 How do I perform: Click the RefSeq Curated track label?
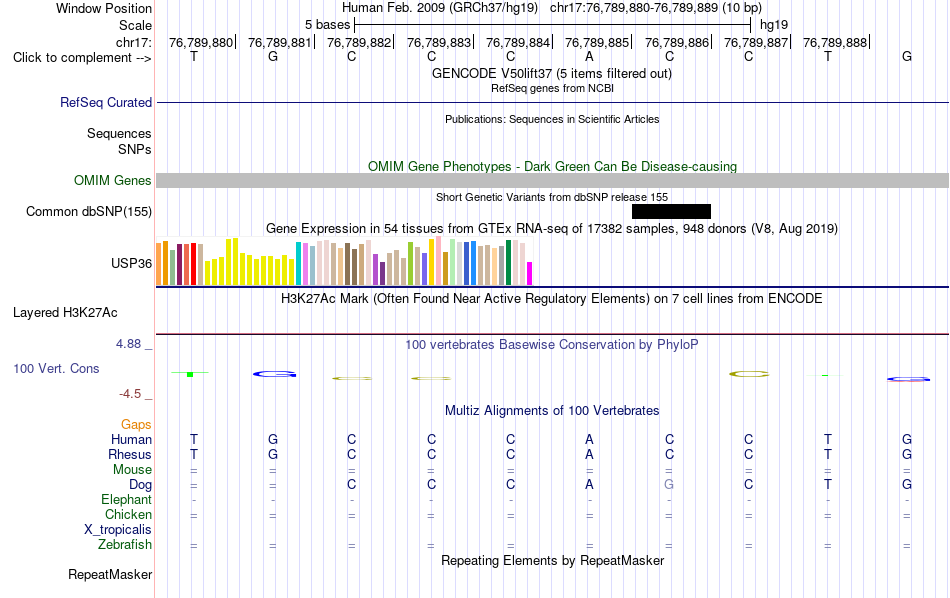coord(105,102)
